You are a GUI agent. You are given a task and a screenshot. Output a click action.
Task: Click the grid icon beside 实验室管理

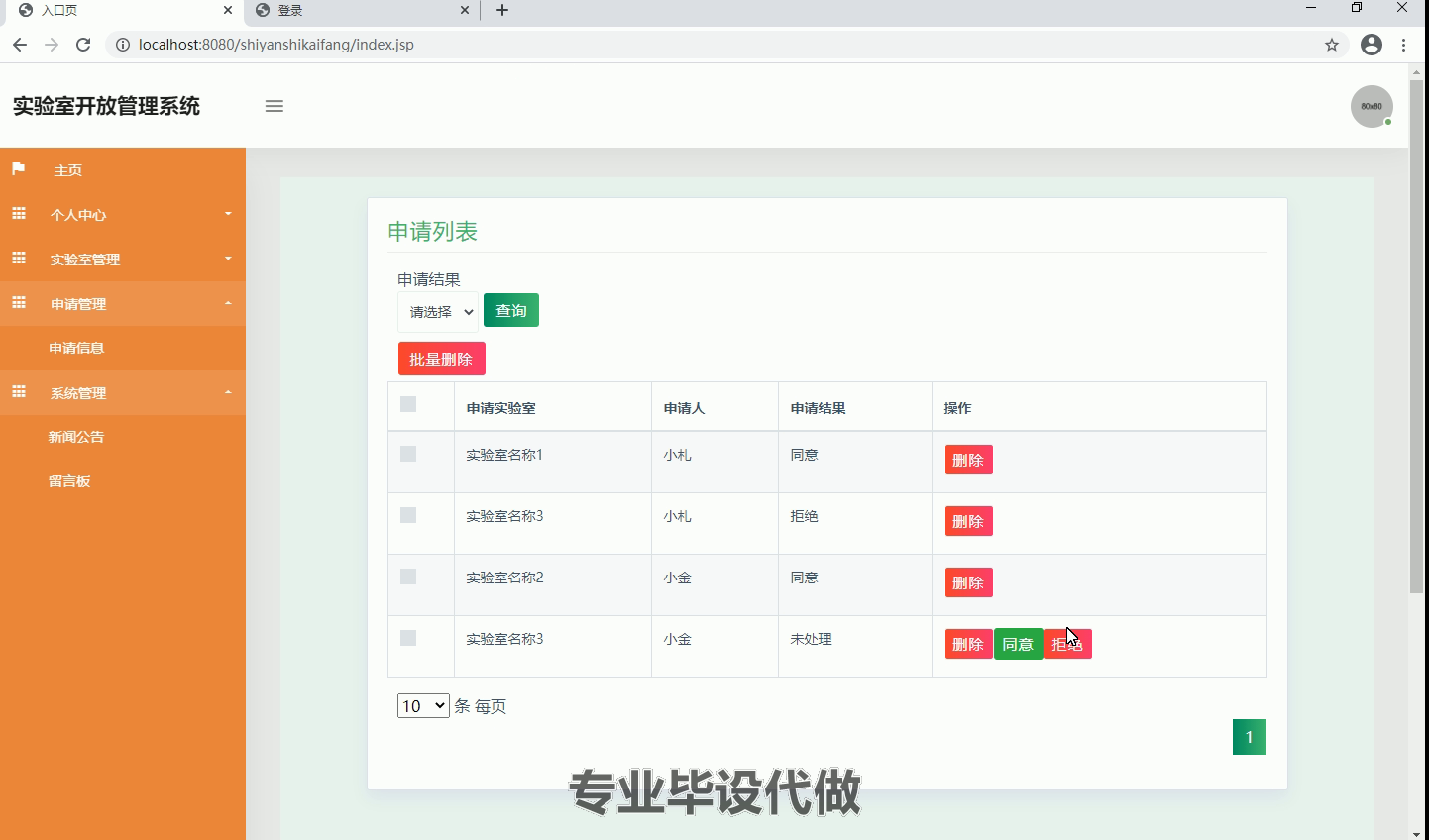pos(19,259)
